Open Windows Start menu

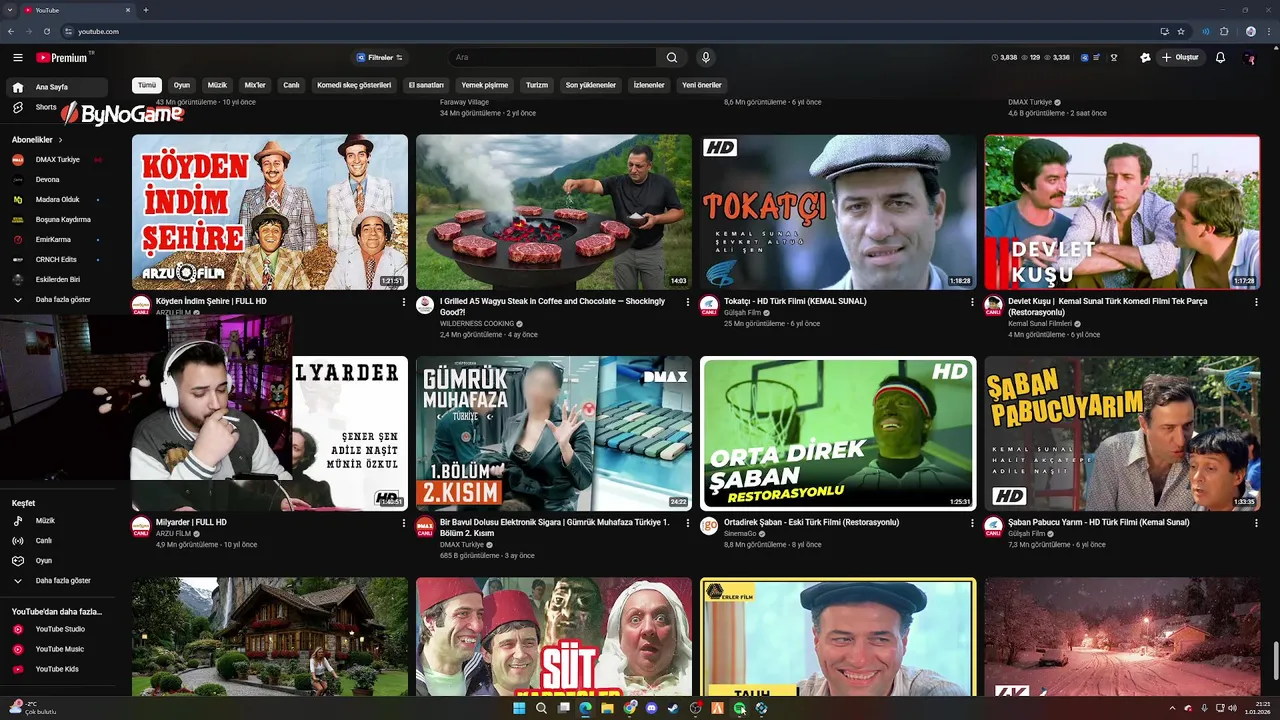pos(519,708)
